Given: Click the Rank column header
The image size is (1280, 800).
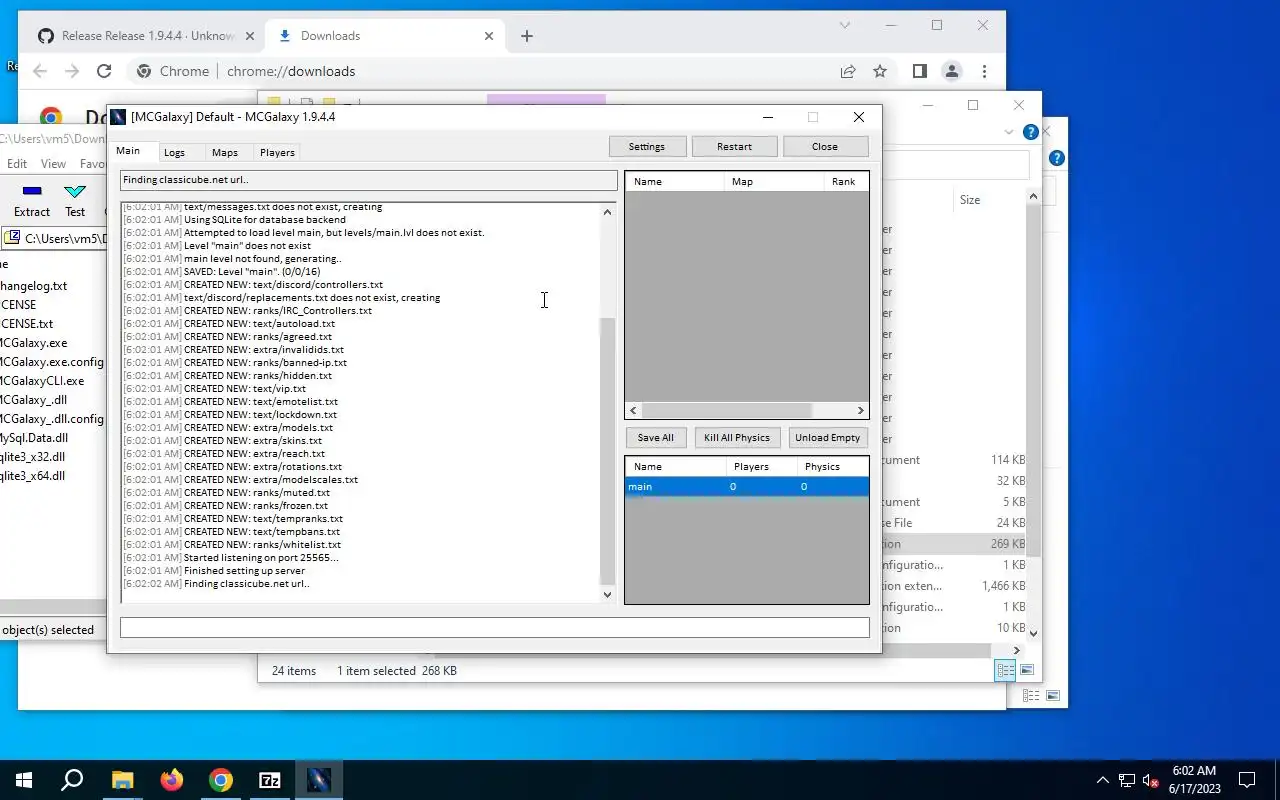Looking at the screenshot, I should (845, 181).
